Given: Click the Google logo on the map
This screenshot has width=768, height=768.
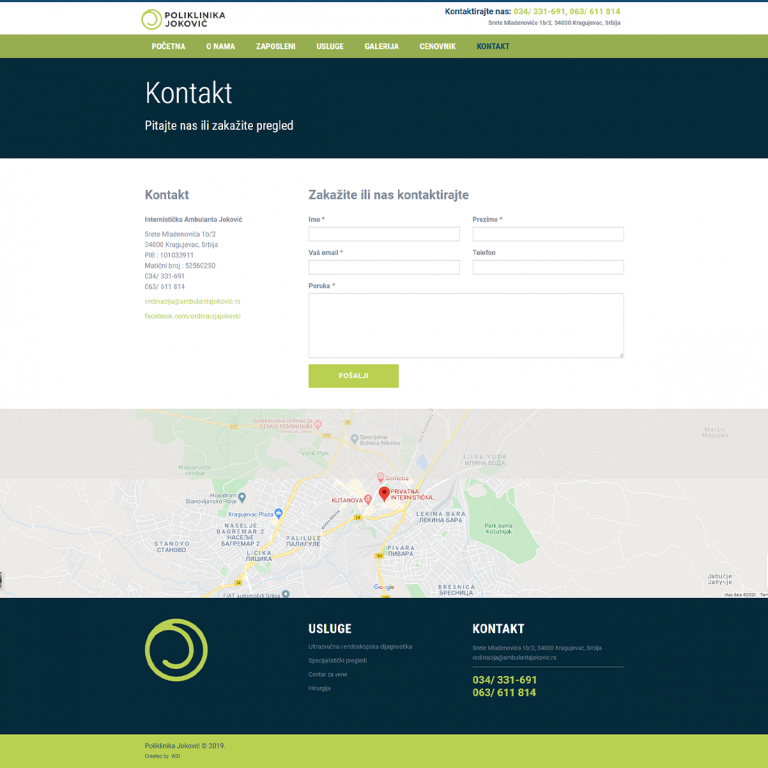Looking at the screenshot, I should coord(384,587).
